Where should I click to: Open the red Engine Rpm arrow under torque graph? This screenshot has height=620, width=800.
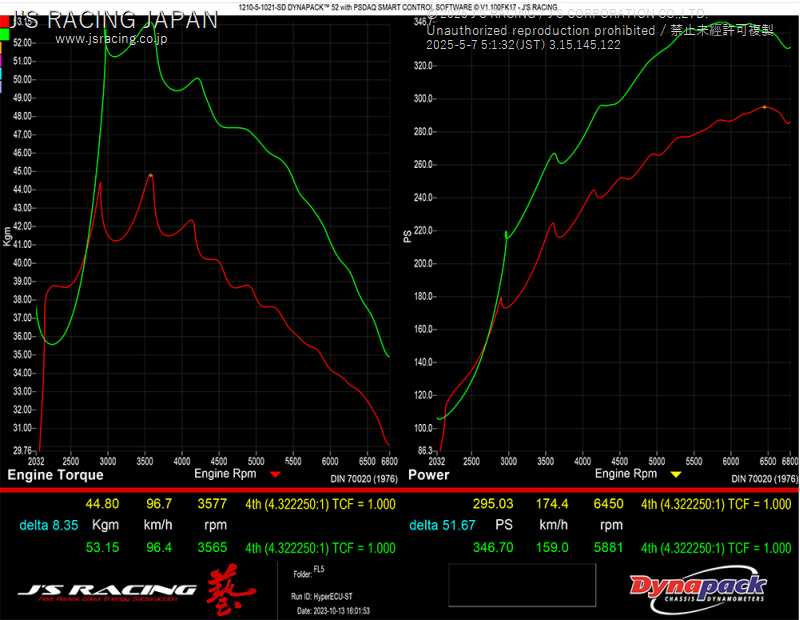point(276,475)
